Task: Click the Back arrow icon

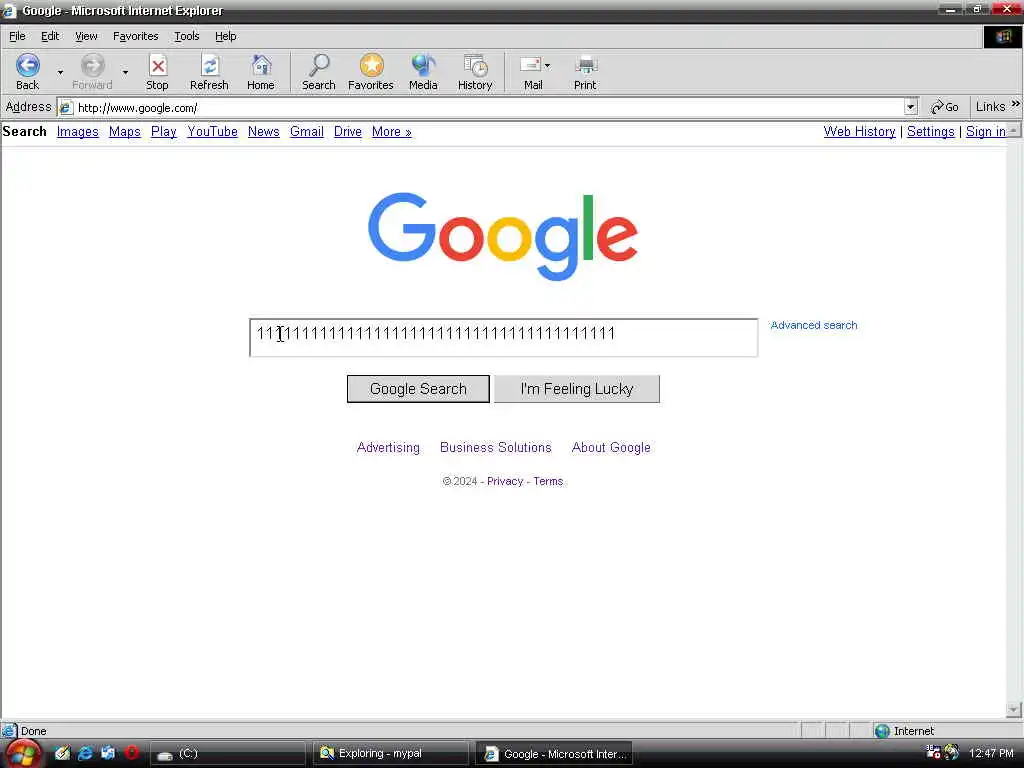Action: click(27, 65)
